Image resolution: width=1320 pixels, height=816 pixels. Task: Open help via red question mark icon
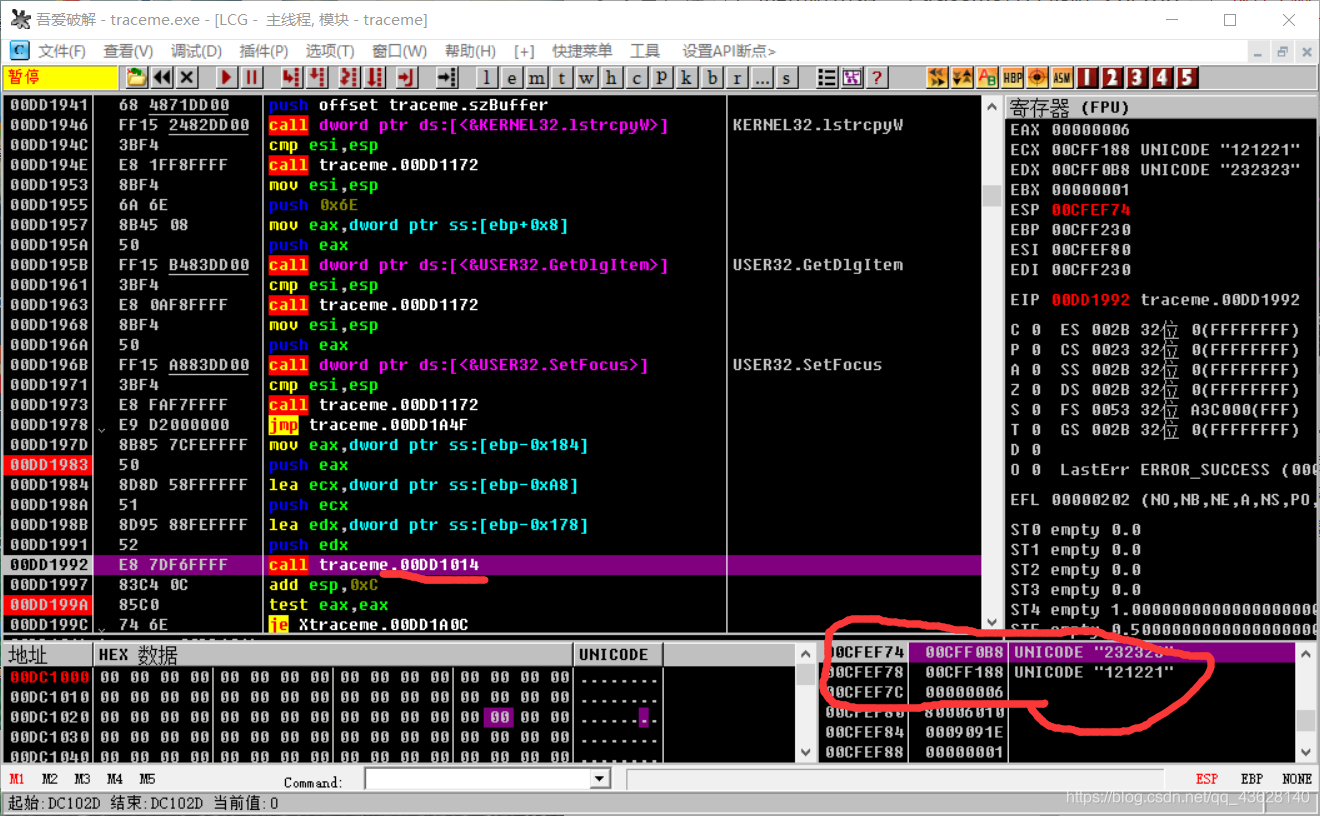coord(877,78)
